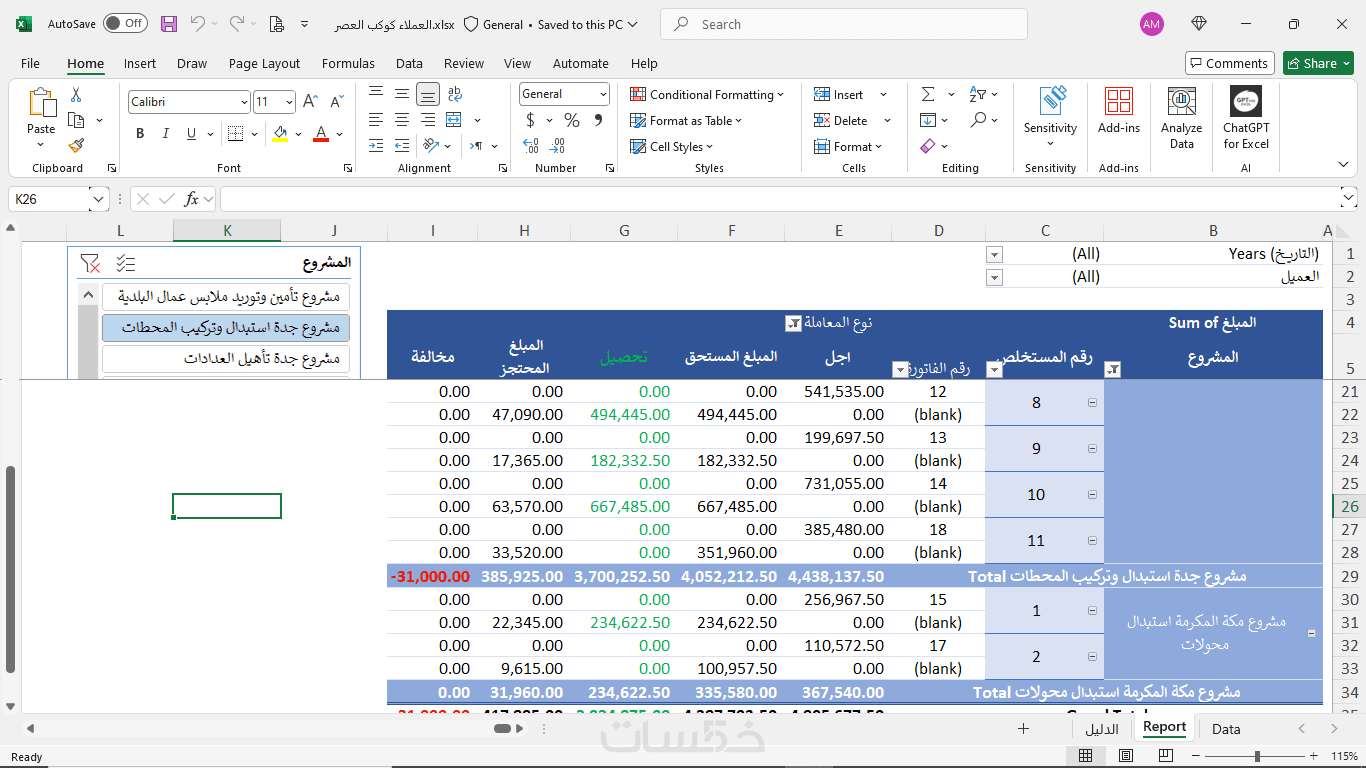Click the Borders icon

(234, 133)
